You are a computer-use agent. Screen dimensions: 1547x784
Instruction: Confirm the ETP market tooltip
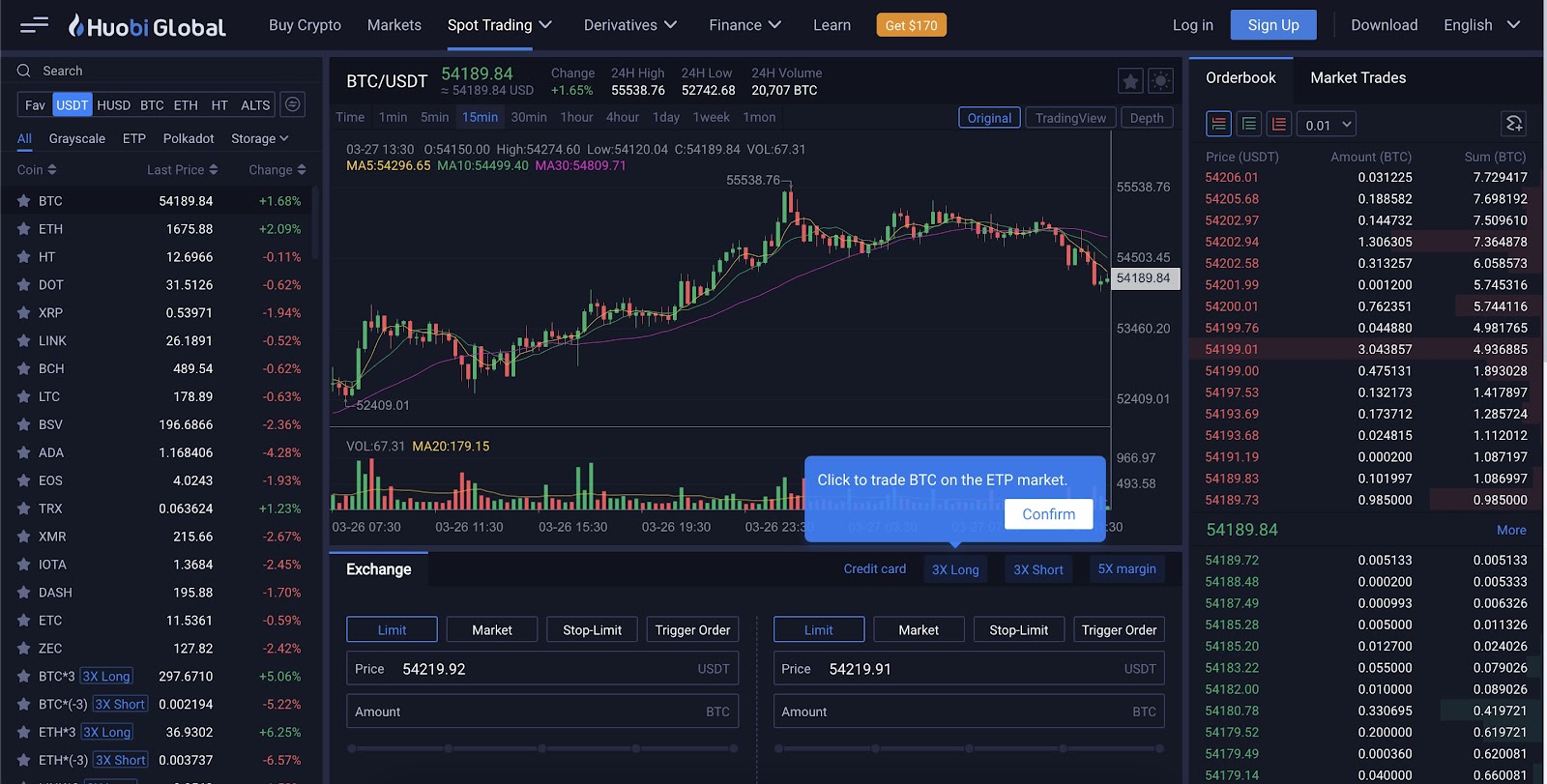pos(1048,514)
